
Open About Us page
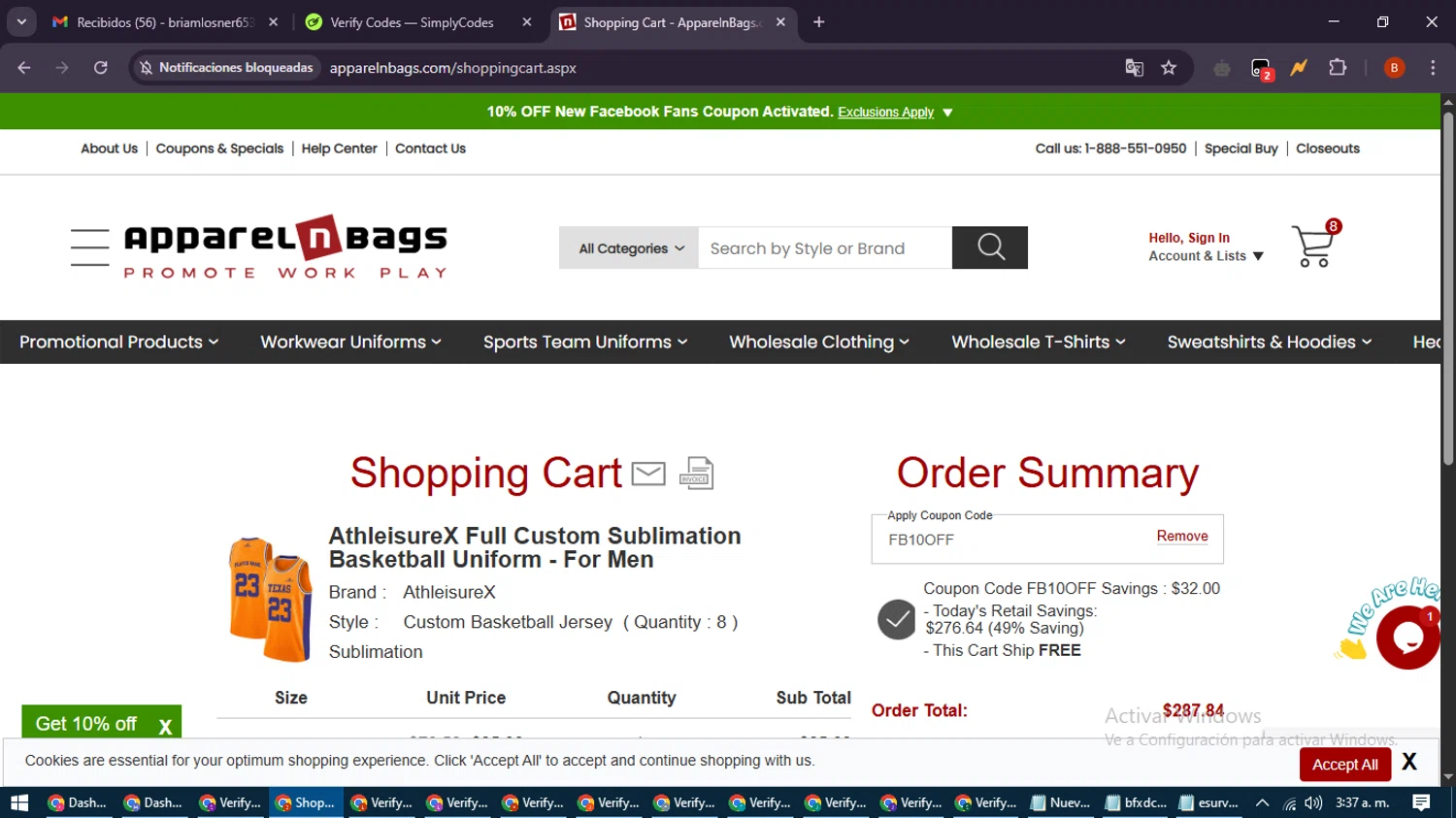[x=109, y=148]
